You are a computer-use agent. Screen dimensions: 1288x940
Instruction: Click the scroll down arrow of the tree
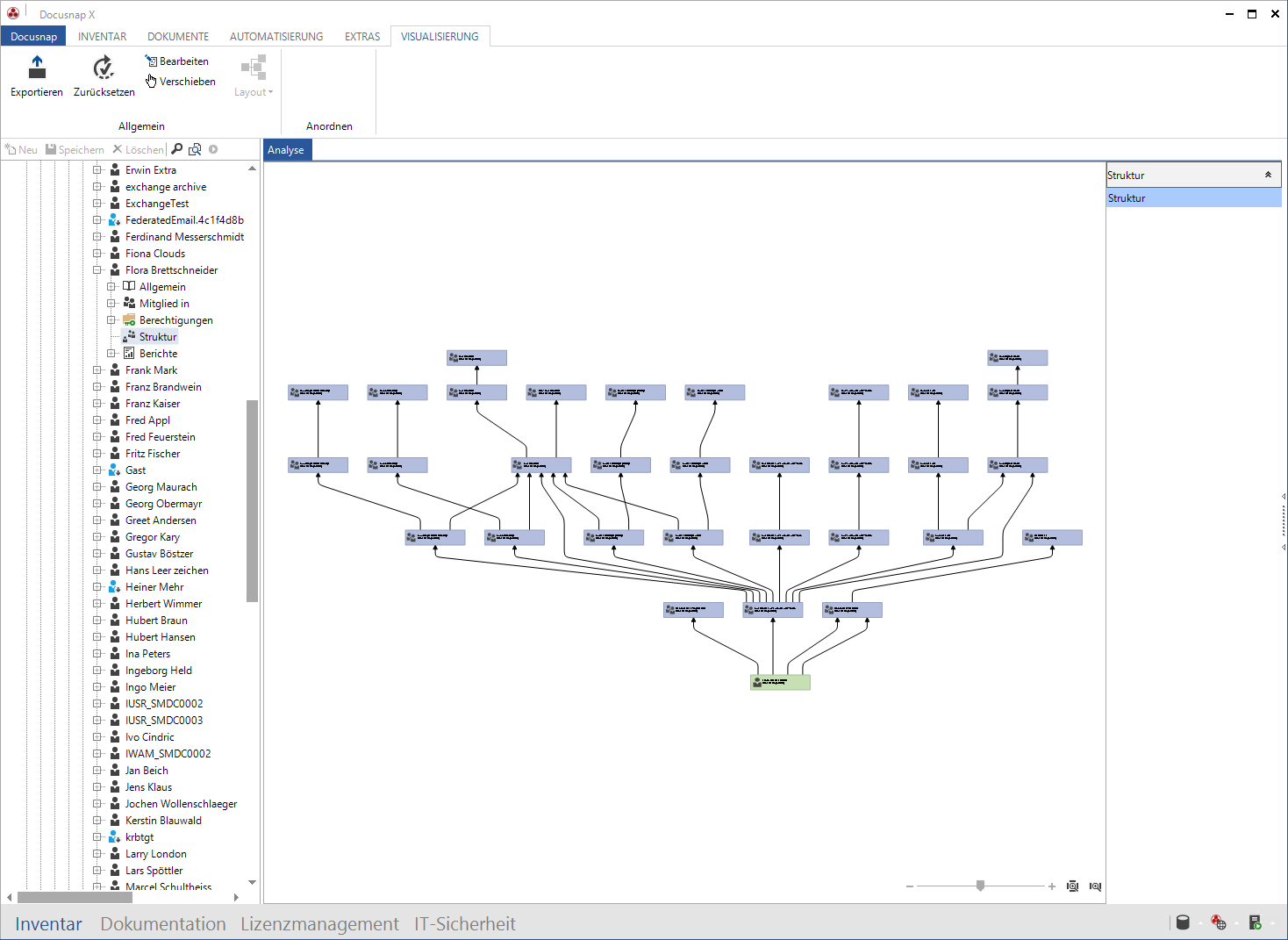pyautogui.click(x=253, y=883)
